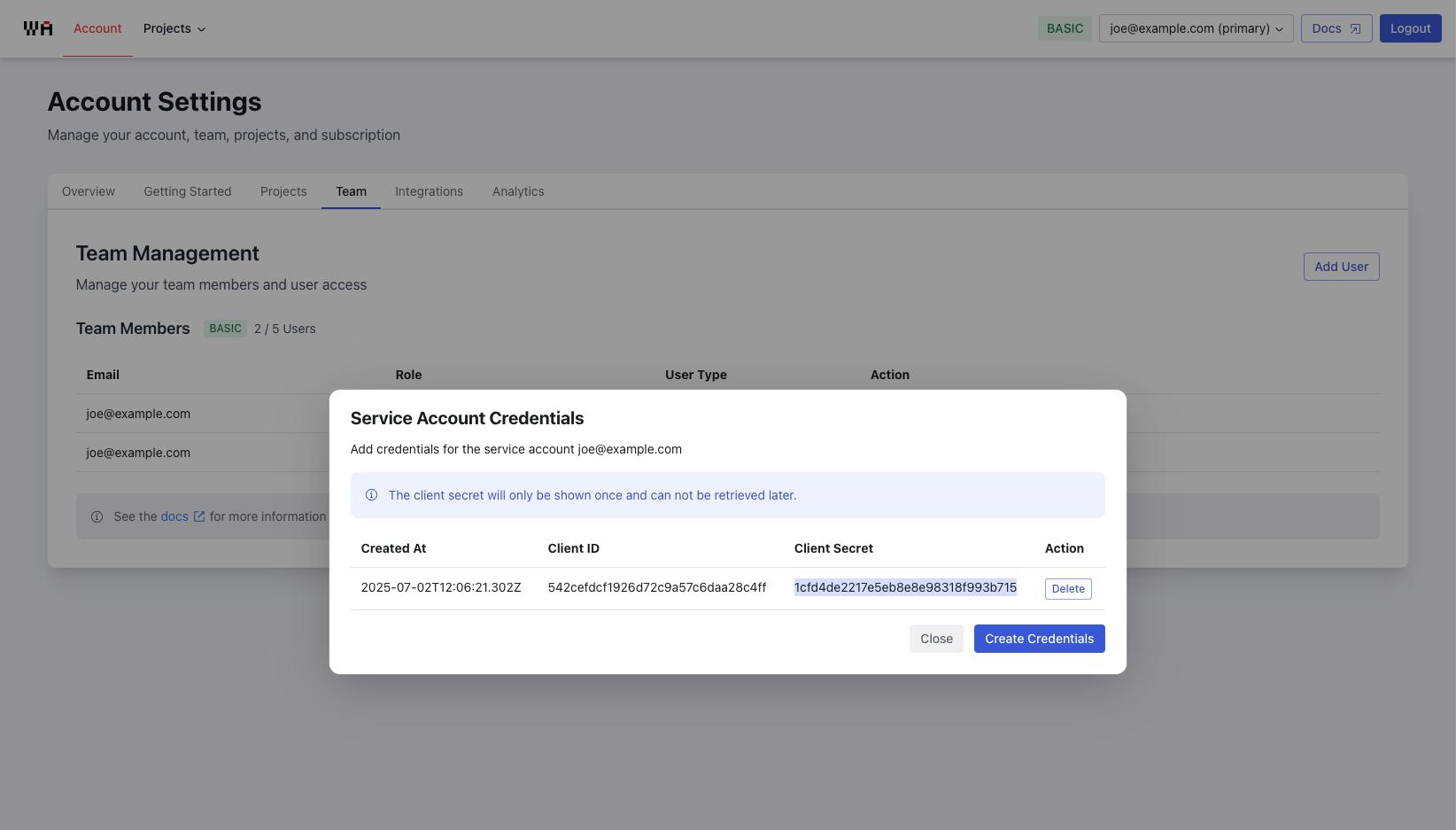The width and height of the screenshot is (1456, 830).
Task: Switch to the Integrations tab
Action: [429, 191]
